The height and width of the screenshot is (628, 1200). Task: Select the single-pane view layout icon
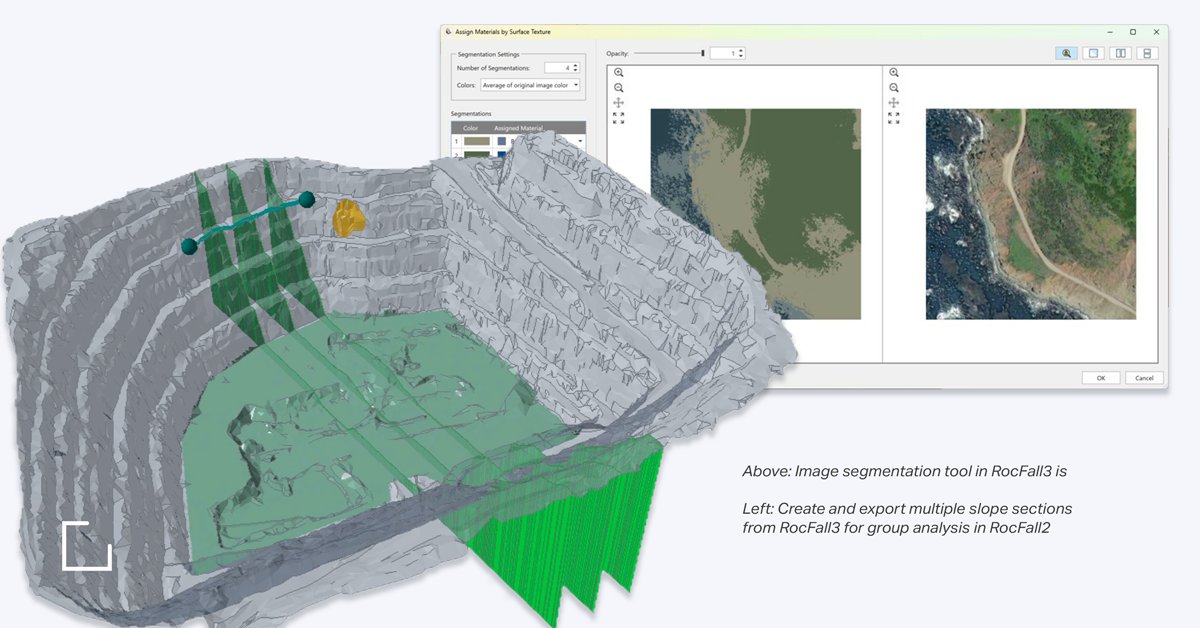pyautogui.click(x=1093, y=53)
